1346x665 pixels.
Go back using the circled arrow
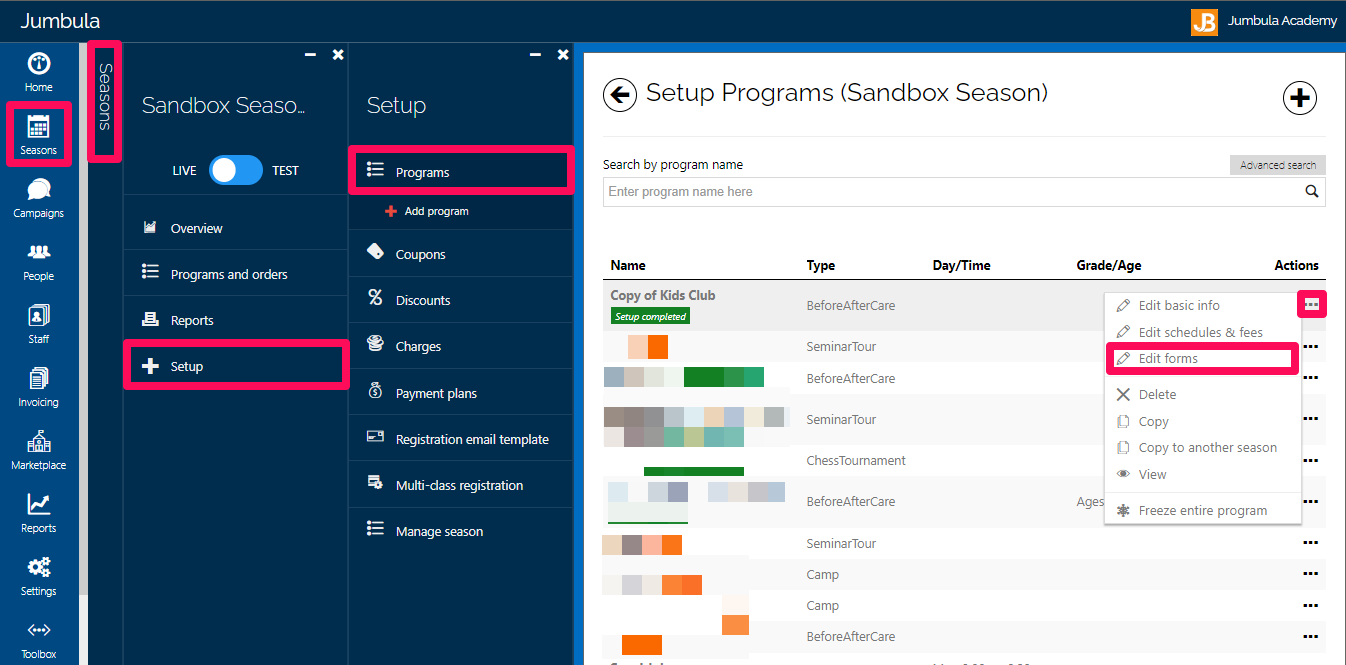tap(620, 95)
